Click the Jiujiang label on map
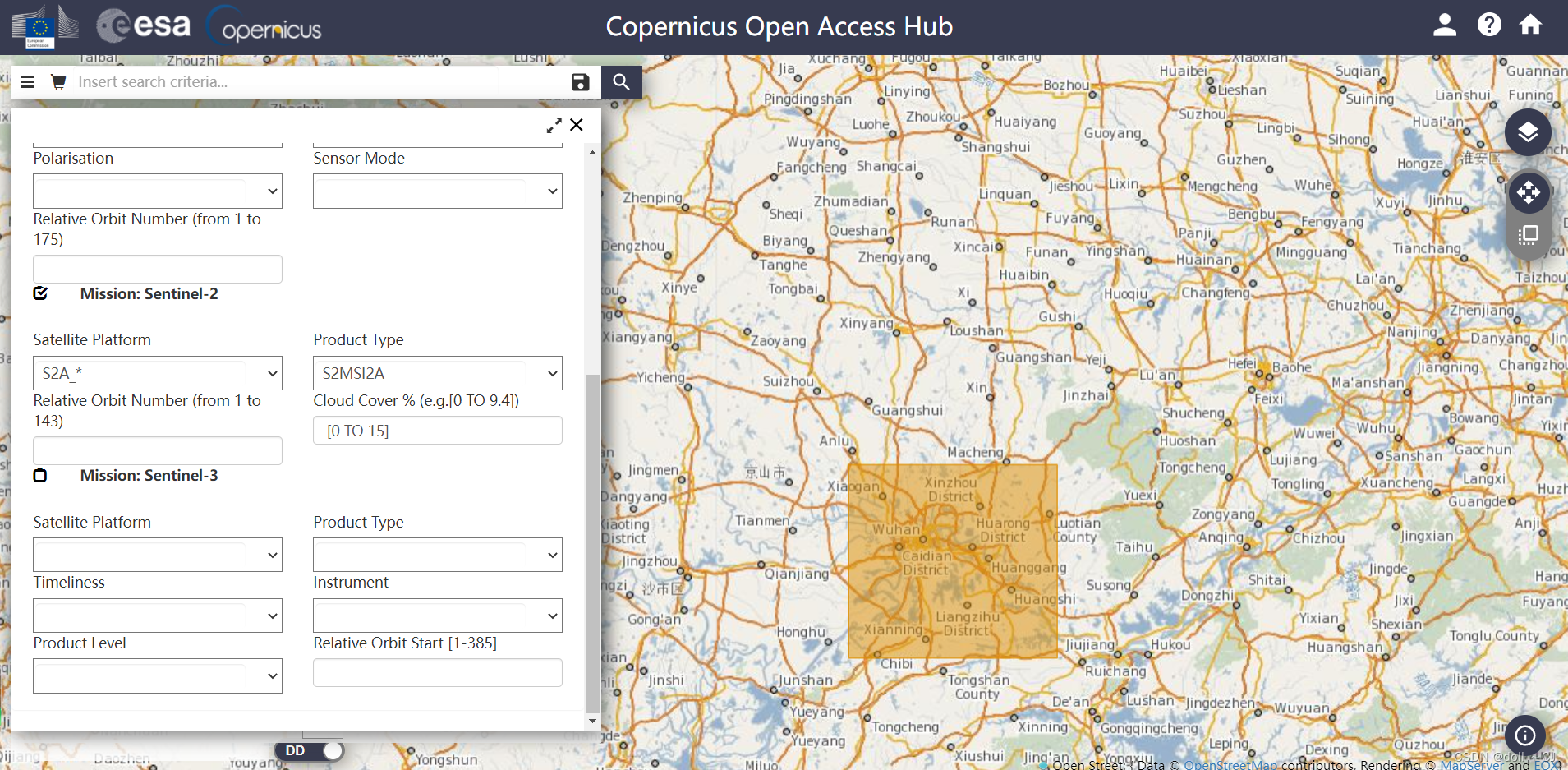This screenshot has height=770, width=1568. 1090,645
